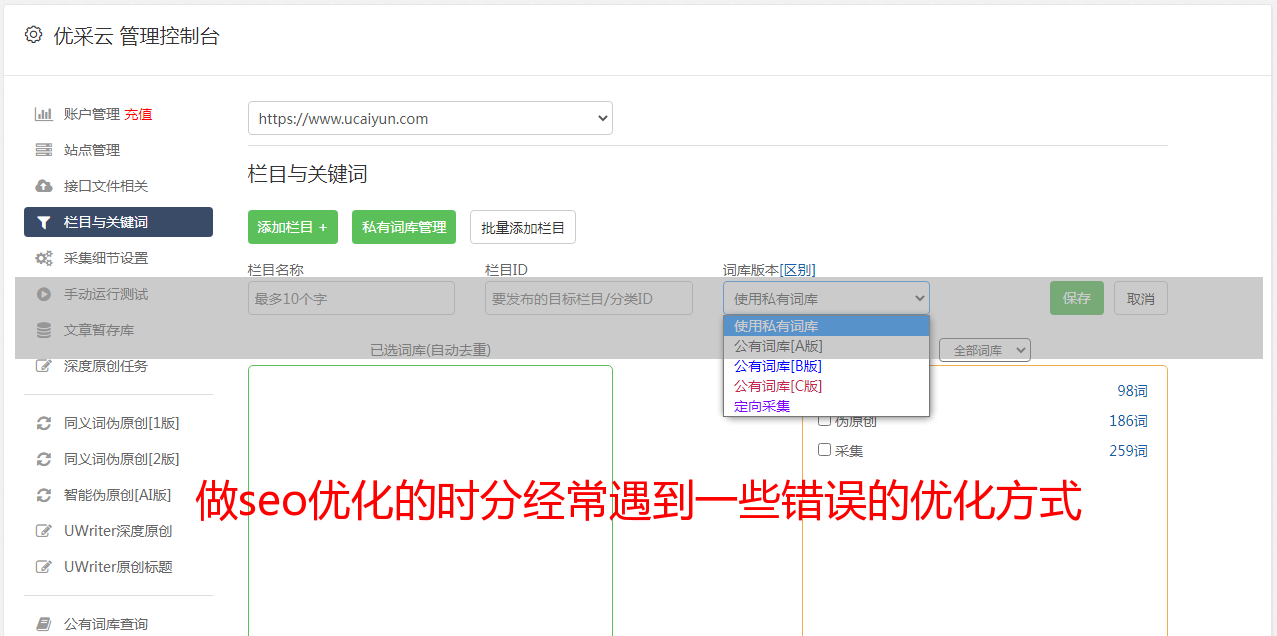
Task: Click the edit icon for 深度原创任务
Action: (x=44, y=366)
